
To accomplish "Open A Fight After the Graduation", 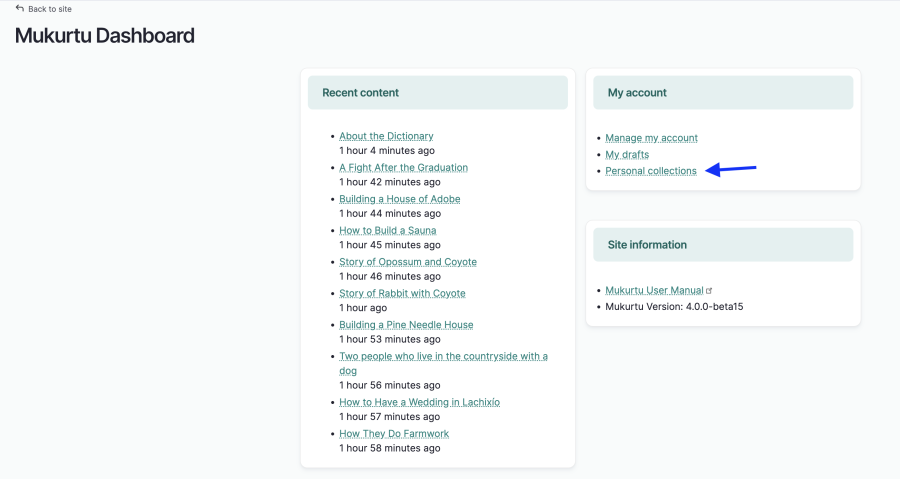I will point(403,168).
